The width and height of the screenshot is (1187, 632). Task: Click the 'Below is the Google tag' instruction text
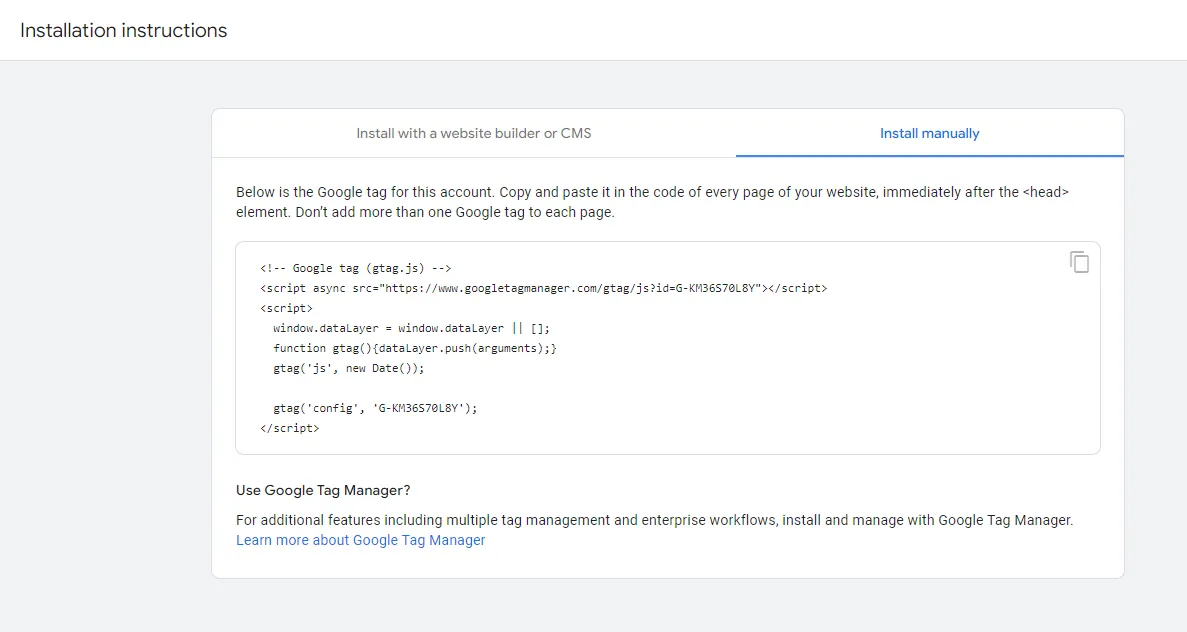click(400, 192)
